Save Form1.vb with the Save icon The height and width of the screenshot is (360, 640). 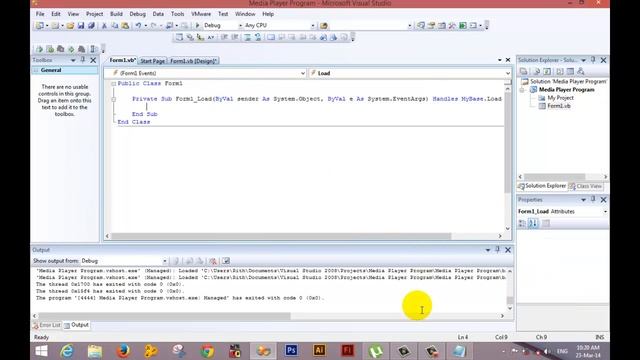(x=81, y=26)
